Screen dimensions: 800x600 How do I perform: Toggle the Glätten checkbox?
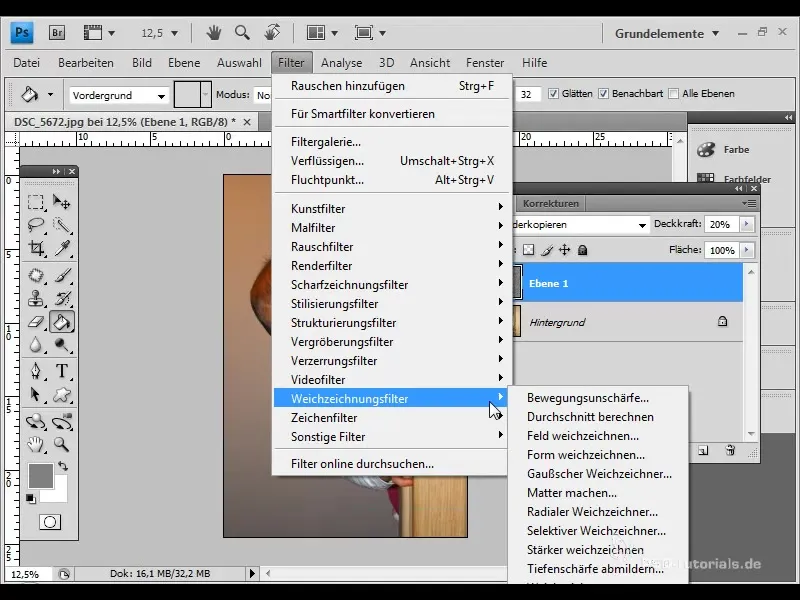coord(553,93)
